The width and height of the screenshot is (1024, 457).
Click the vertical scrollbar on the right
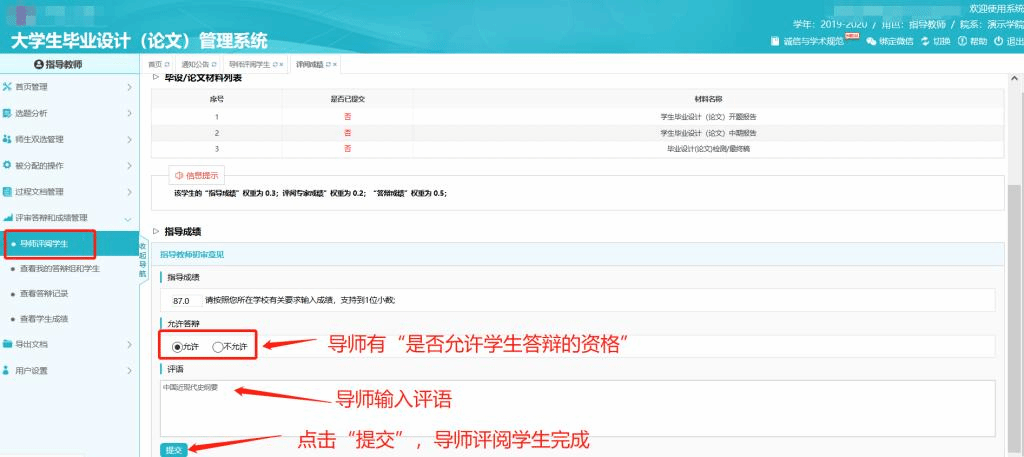pos(1017,250)
